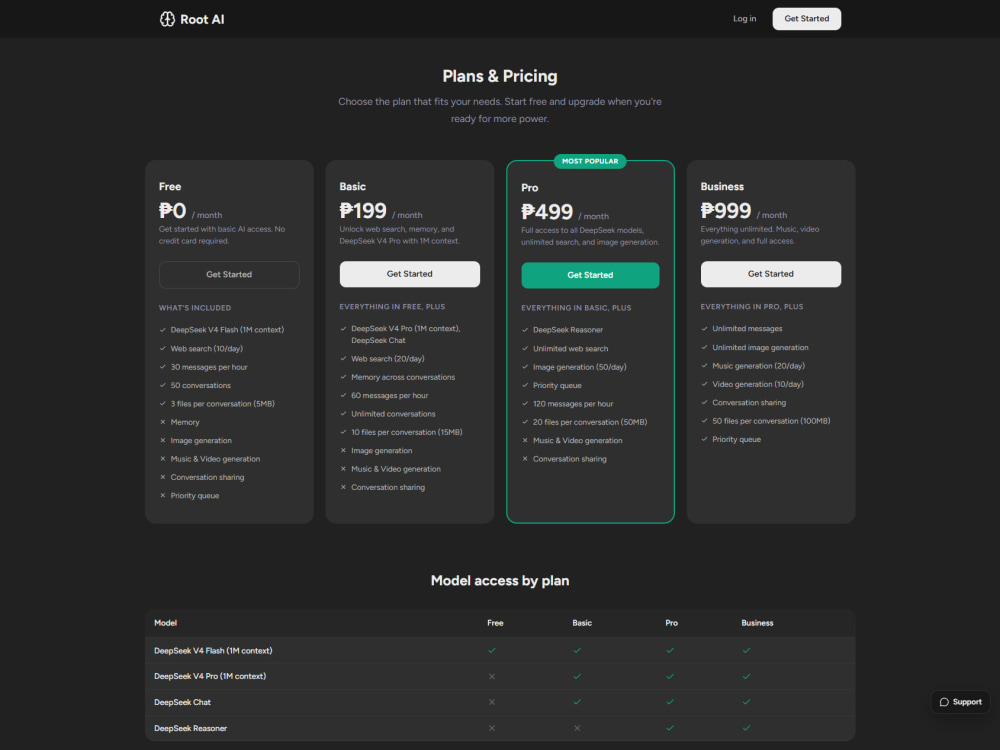1000x750 pixels.
Task: Click the Business column check for DeepSeek Chat
Action: tap(746, 702)
